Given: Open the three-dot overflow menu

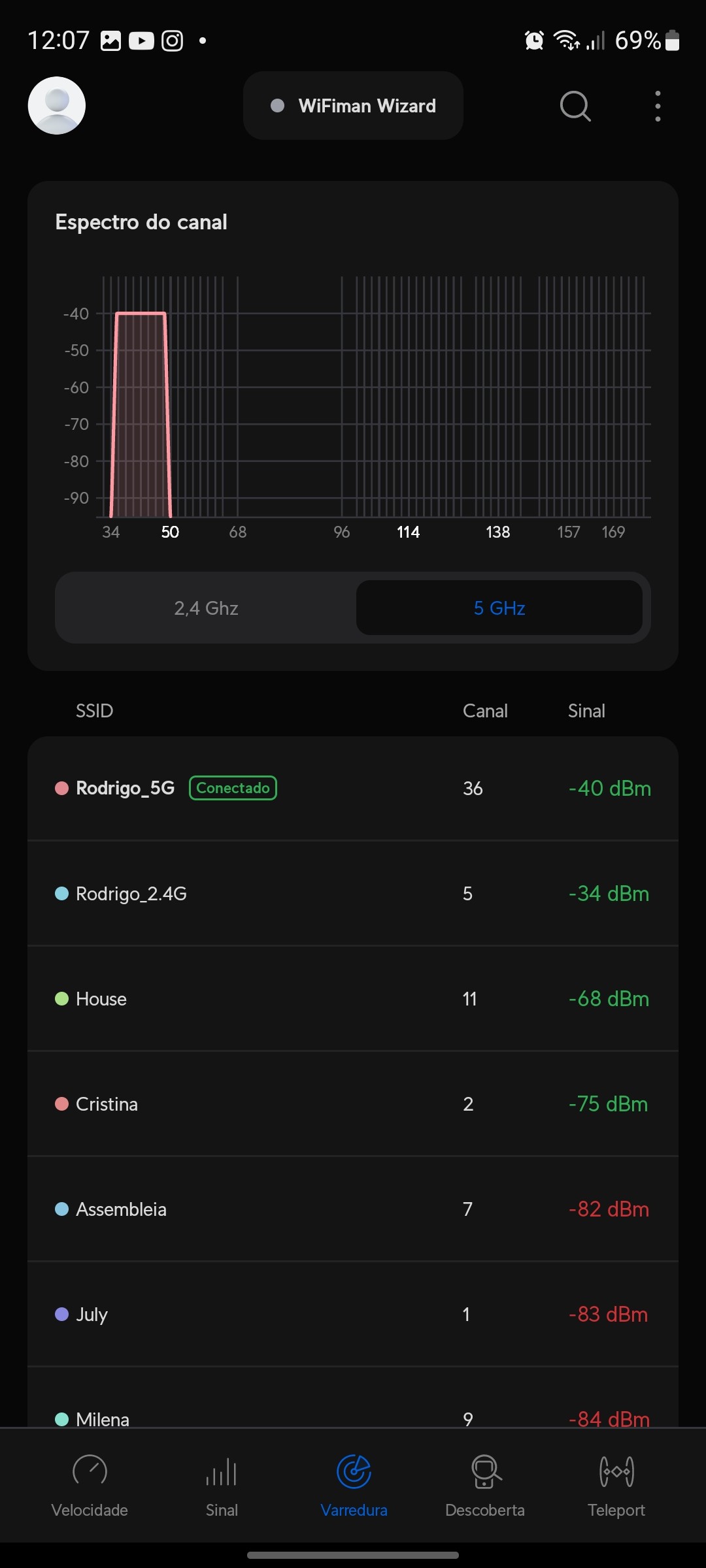Looking at the screenshot, I should pos(658,106).
